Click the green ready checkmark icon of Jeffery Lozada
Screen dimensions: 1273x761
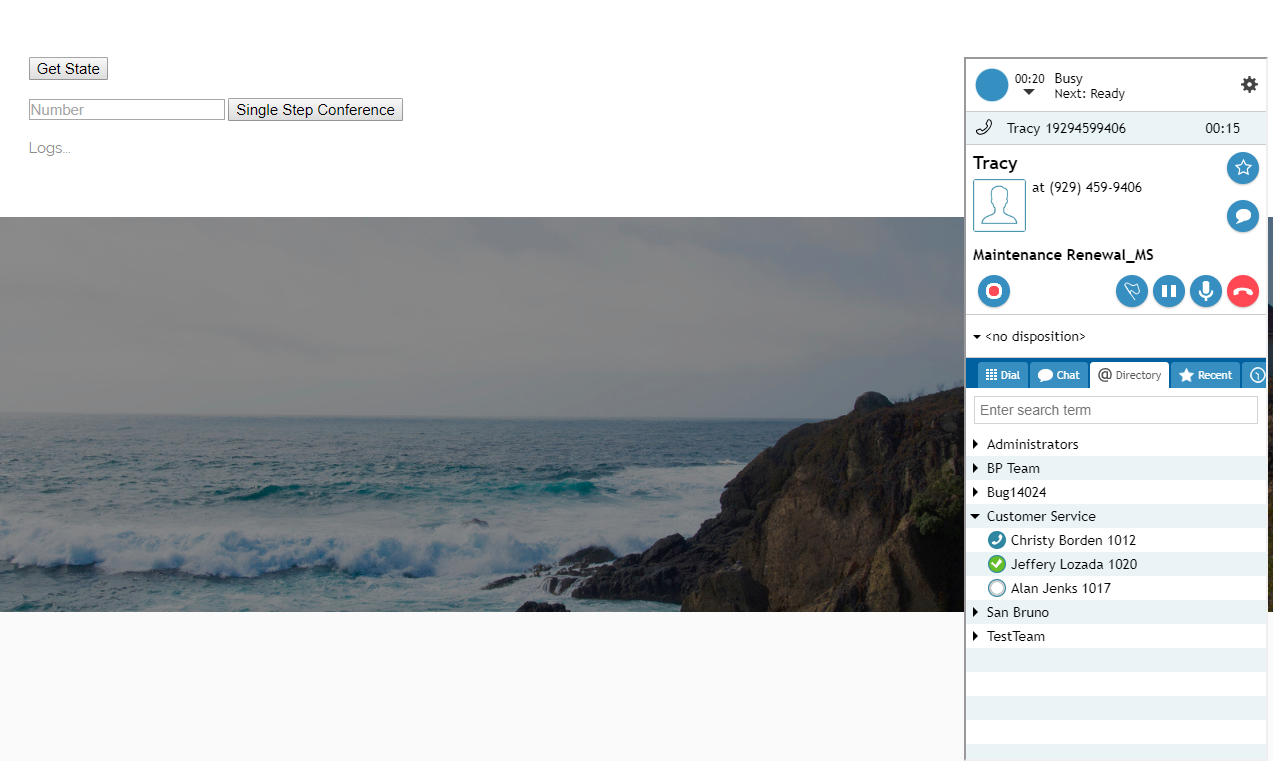pos(996,564)
